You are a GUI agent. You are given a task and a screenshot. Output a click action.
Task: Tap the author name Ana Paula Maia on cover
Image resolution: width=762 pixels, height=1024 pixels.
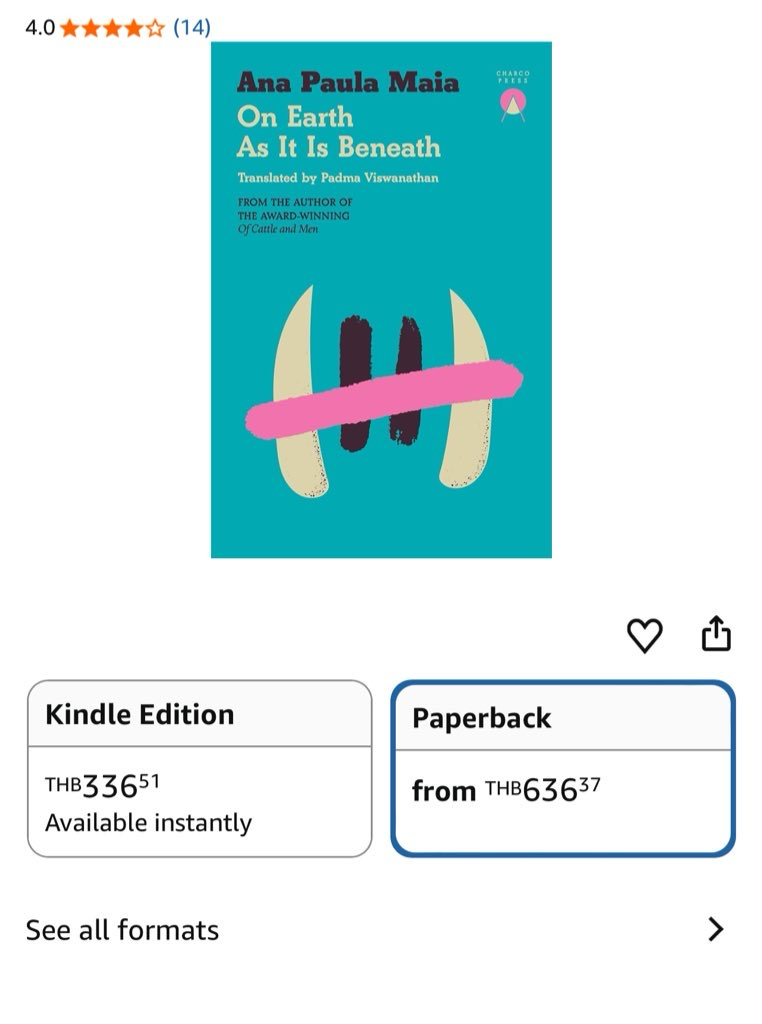pyautogui.click(x=348, y=82)
